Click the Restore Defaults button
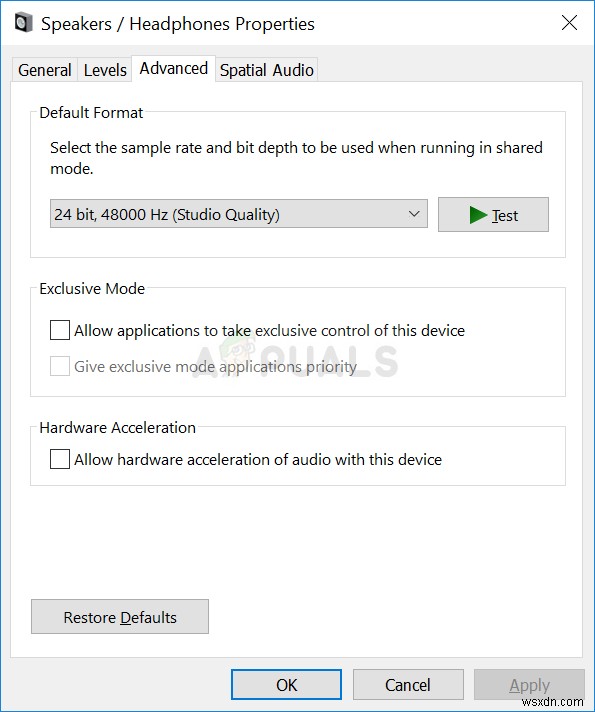This screenshot has width=595, height=712. [x=120, y=617]
